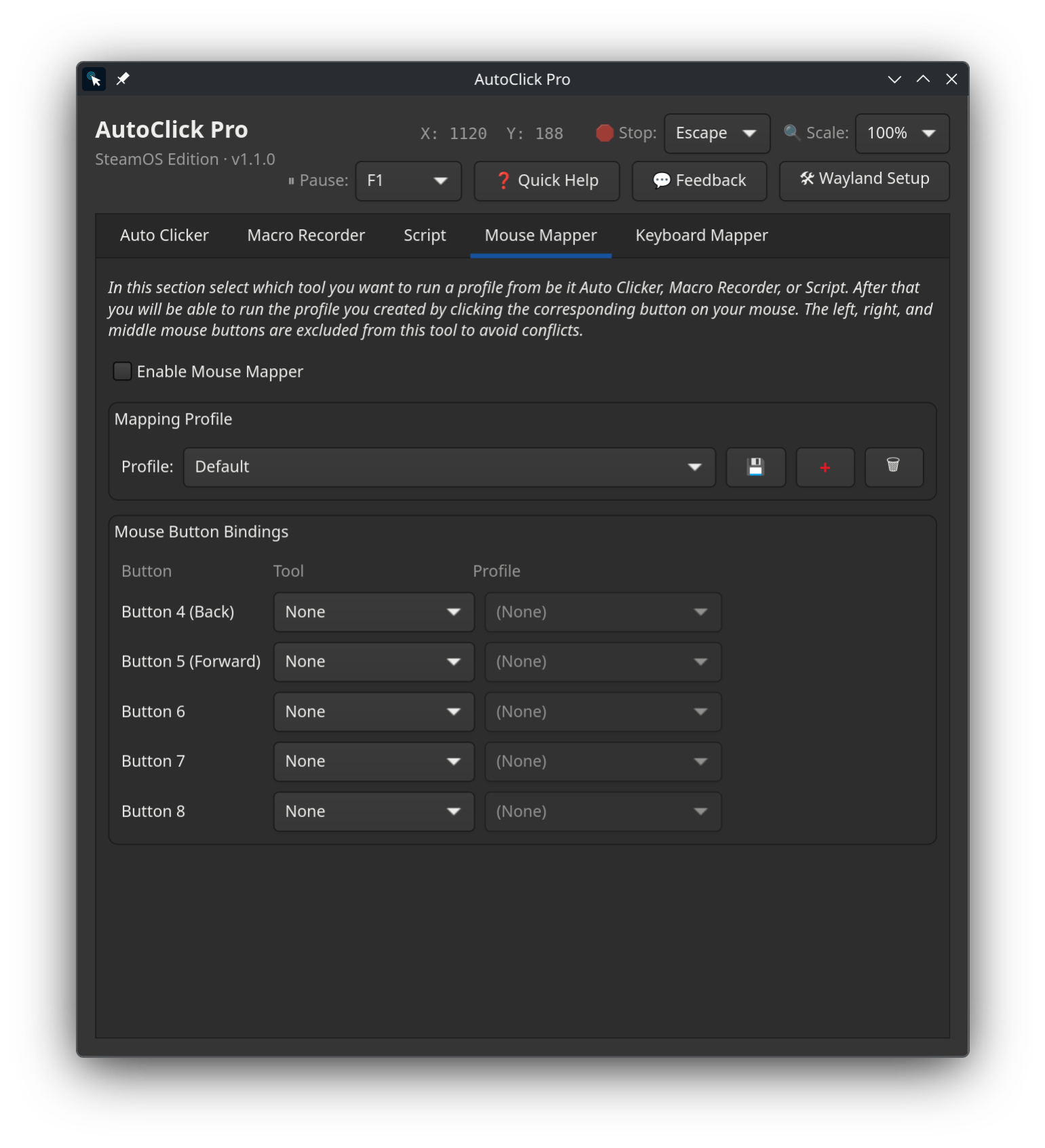The image size is (1045, 1148).
Task: Switch to the Auto Clicker tab
Action: pos(164,235)
